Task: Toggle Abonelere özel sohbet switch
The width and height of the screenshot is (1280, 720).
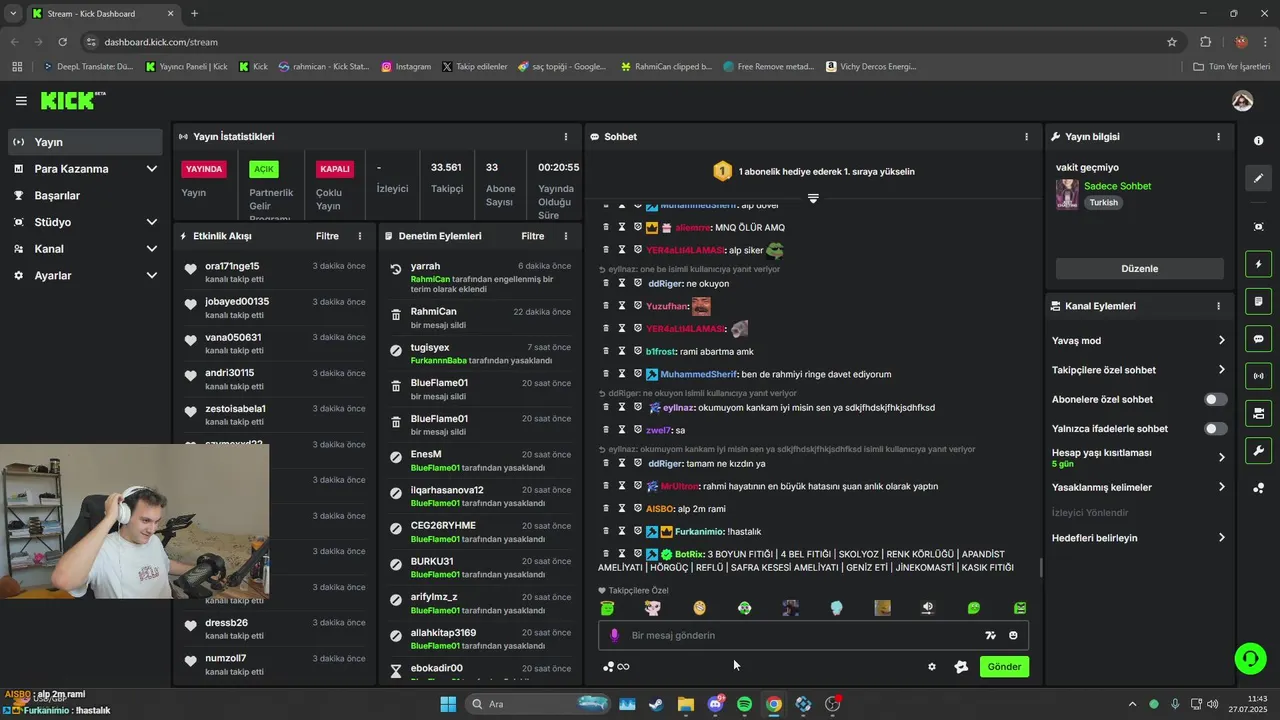Action: pyautogui.click(x=1215, y=399)
